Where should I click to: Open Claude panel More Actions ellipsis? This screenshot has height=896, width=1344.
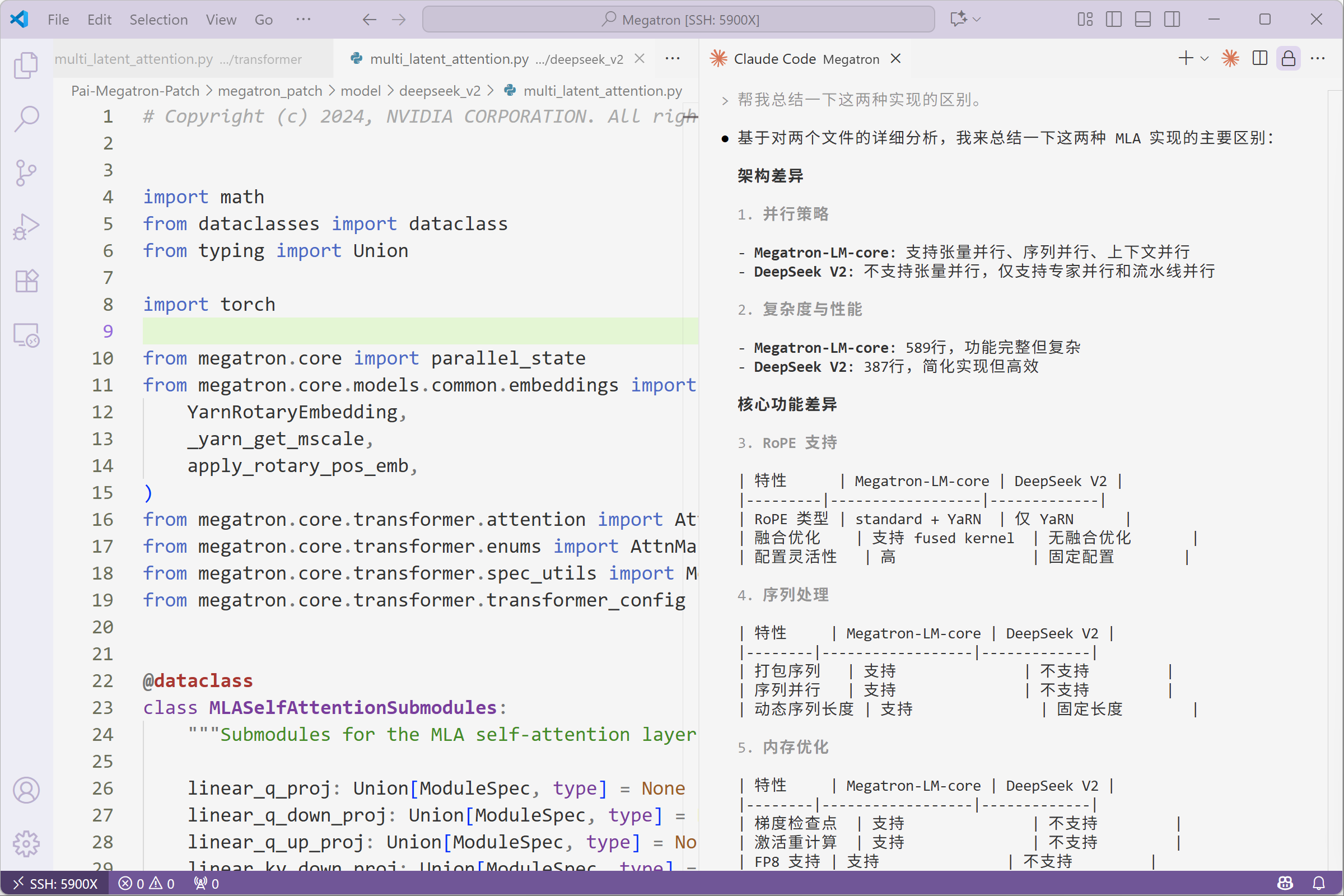[x=1318, y=58]
